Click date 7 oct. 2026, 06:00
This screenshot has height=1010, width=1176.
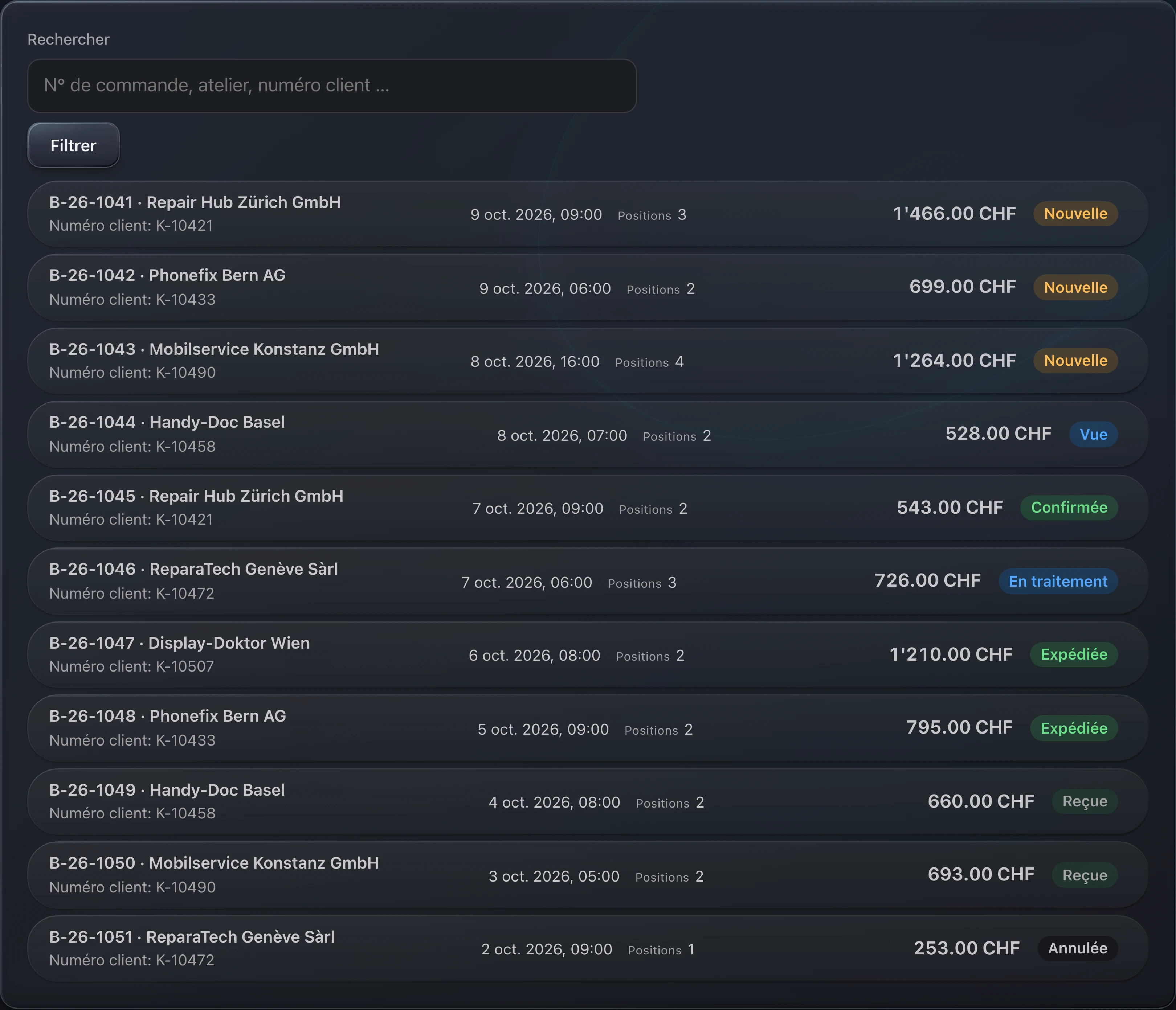[x=527, y=583]
